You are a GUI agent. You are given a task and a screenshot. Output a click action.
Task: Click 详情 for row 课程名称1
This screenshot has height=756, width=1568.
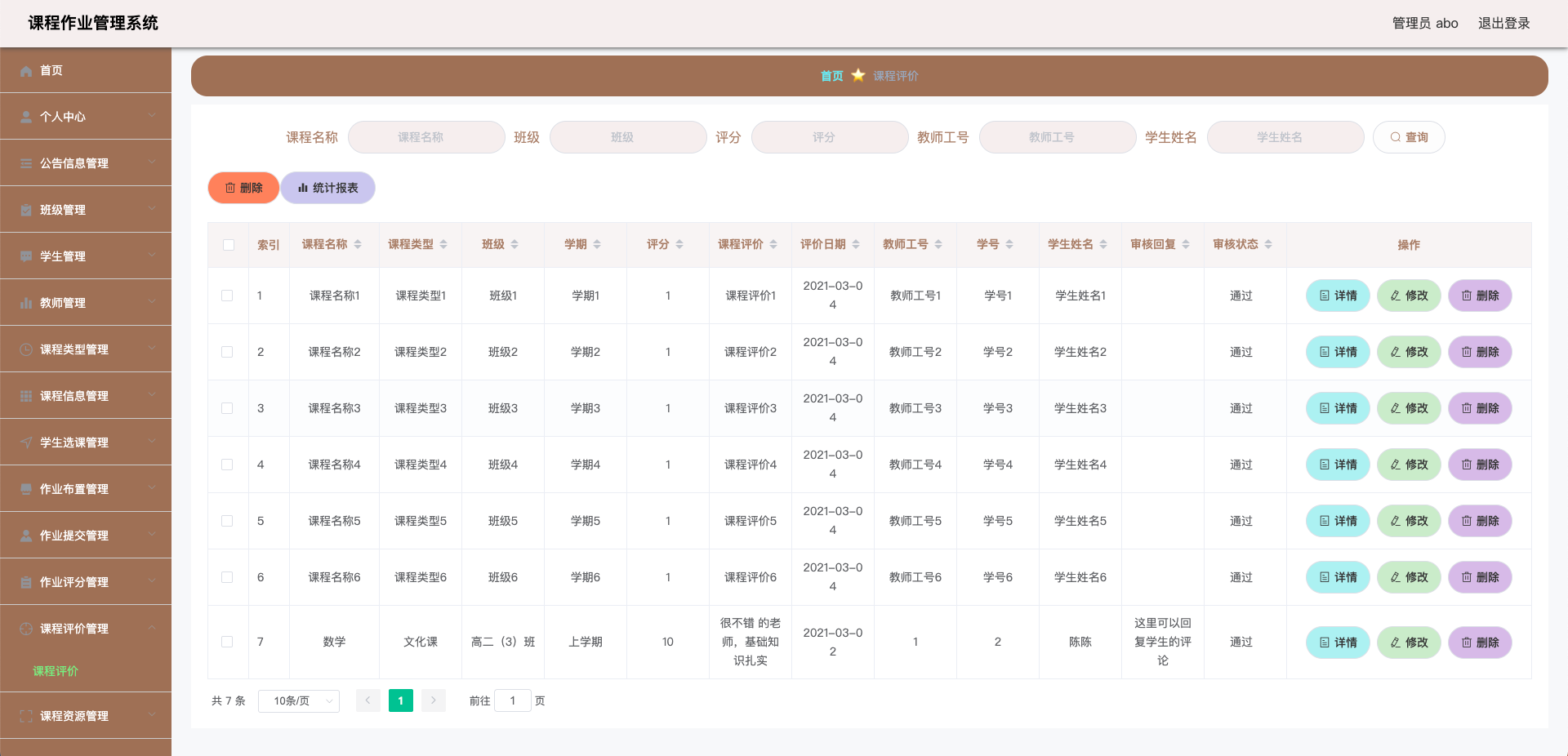point(1338,296)
